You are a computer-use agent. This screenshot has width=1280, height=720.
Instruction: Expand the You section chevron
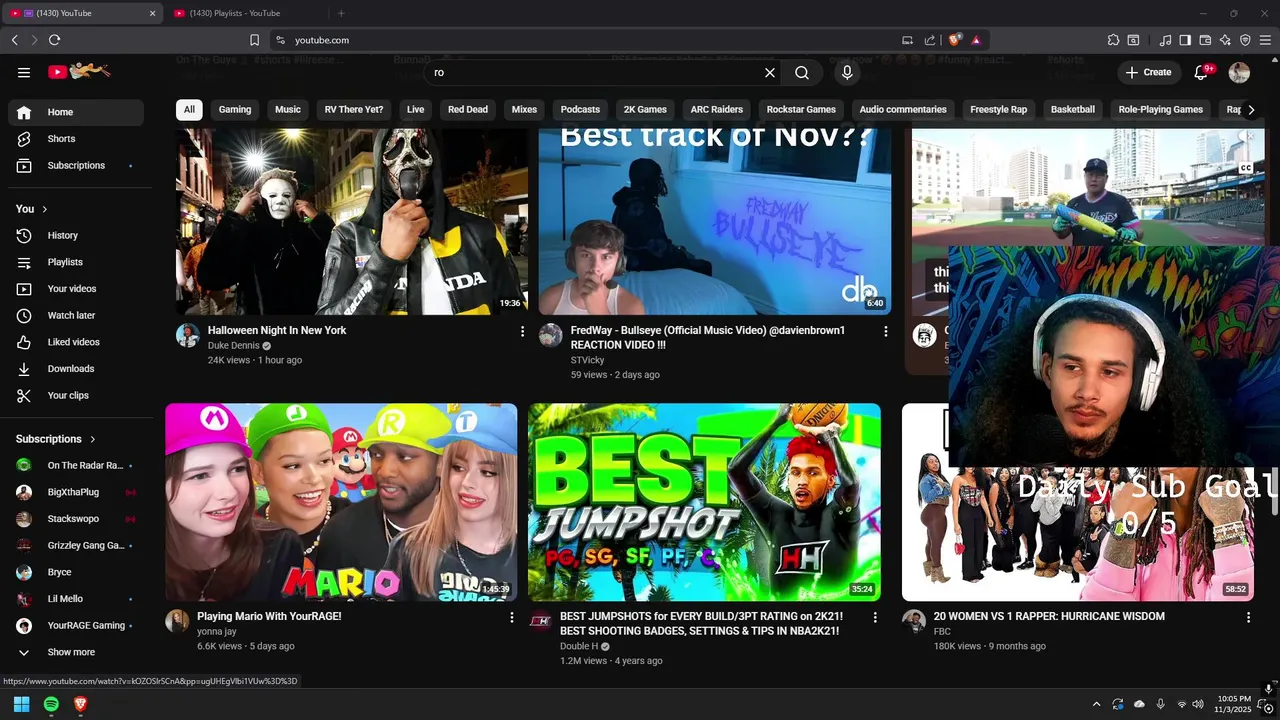44,209
